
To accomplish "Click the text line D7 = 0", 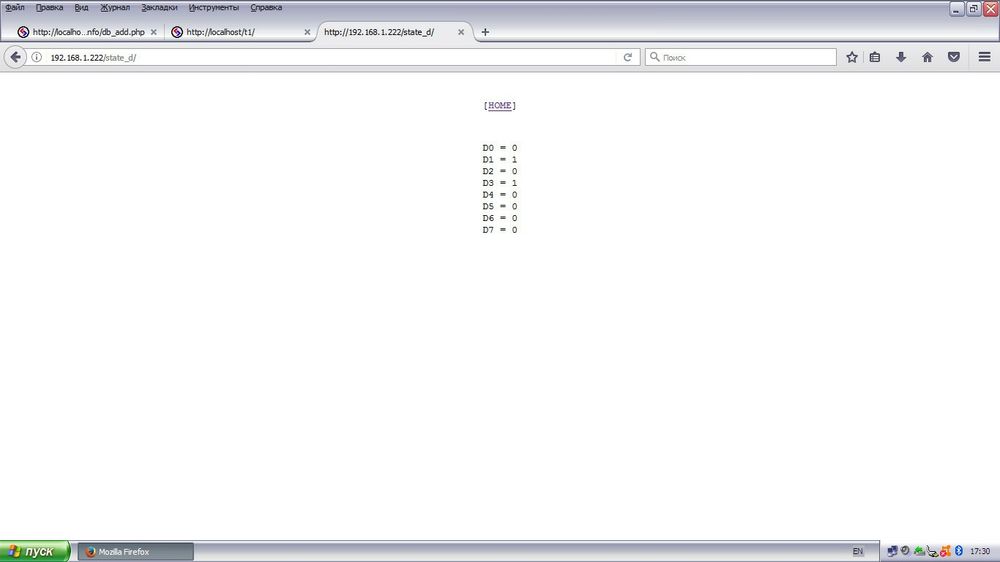I will (x=500, y=230).
